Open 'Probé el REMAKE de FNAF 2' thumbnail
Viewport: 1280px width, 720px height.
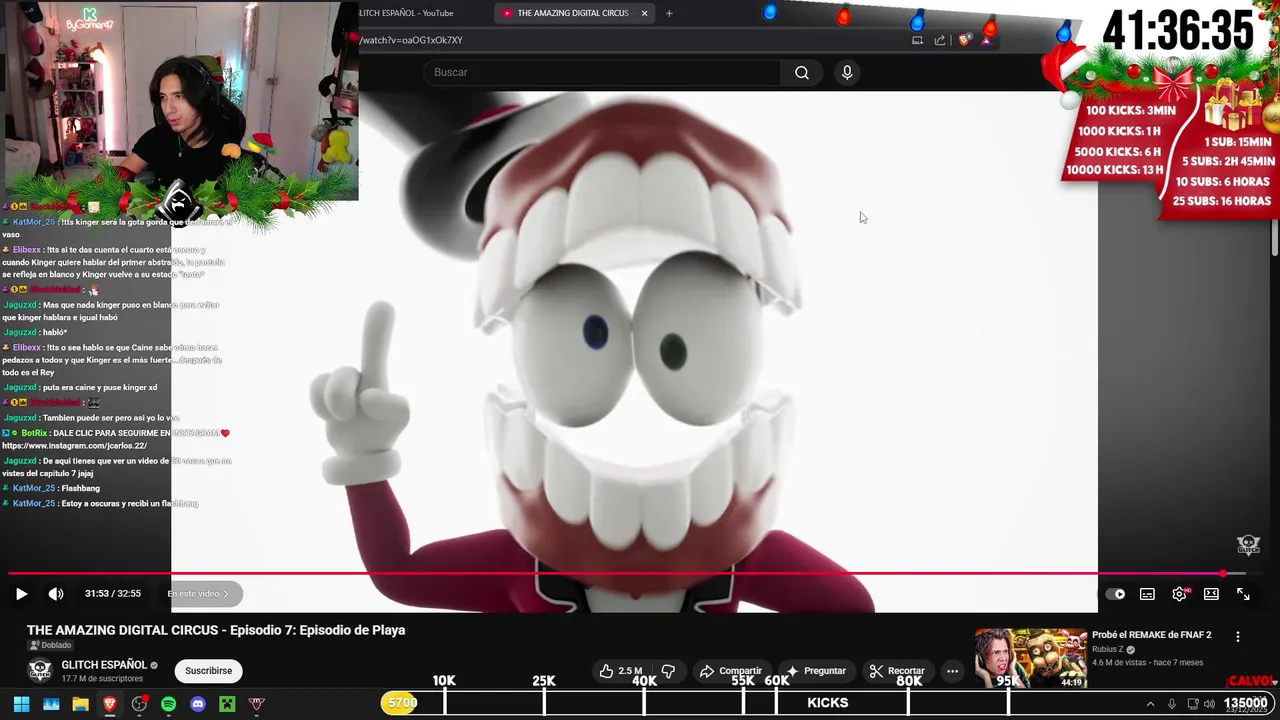[1030, 658]
